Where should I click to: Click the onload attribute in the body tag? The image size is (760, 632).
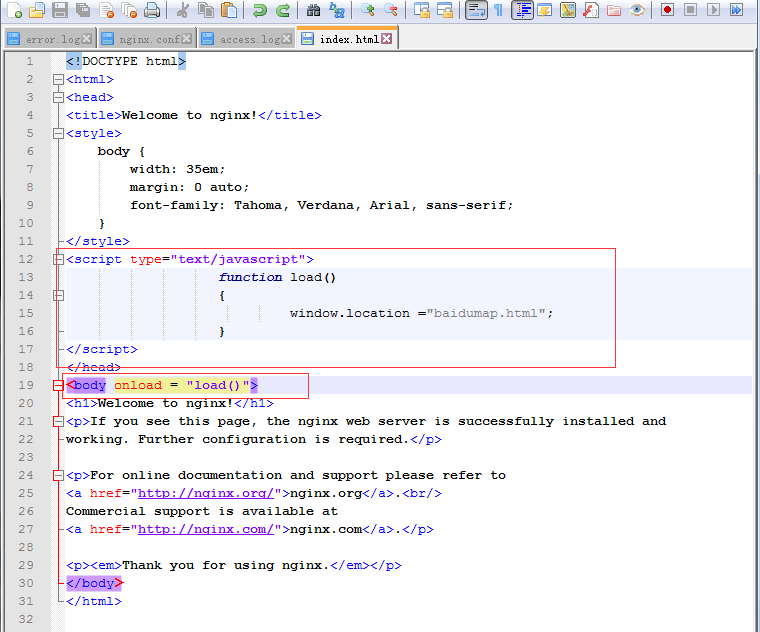(138, 385)
